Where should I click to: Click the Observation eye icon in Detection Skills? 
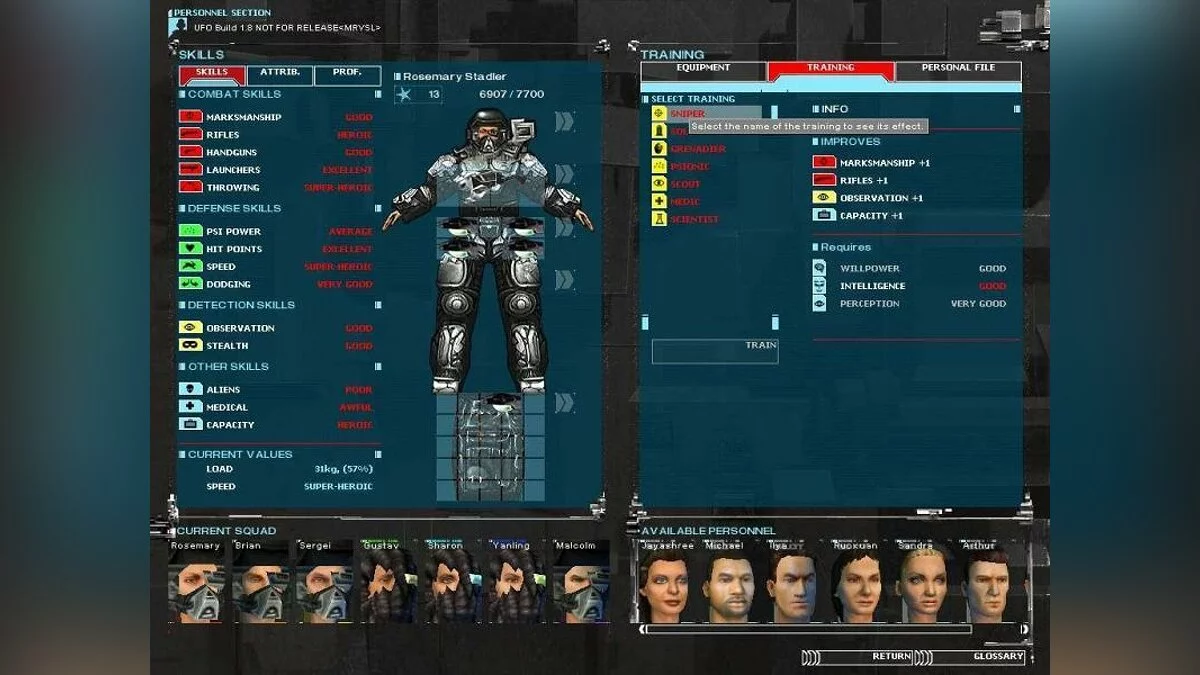[190, 327]
